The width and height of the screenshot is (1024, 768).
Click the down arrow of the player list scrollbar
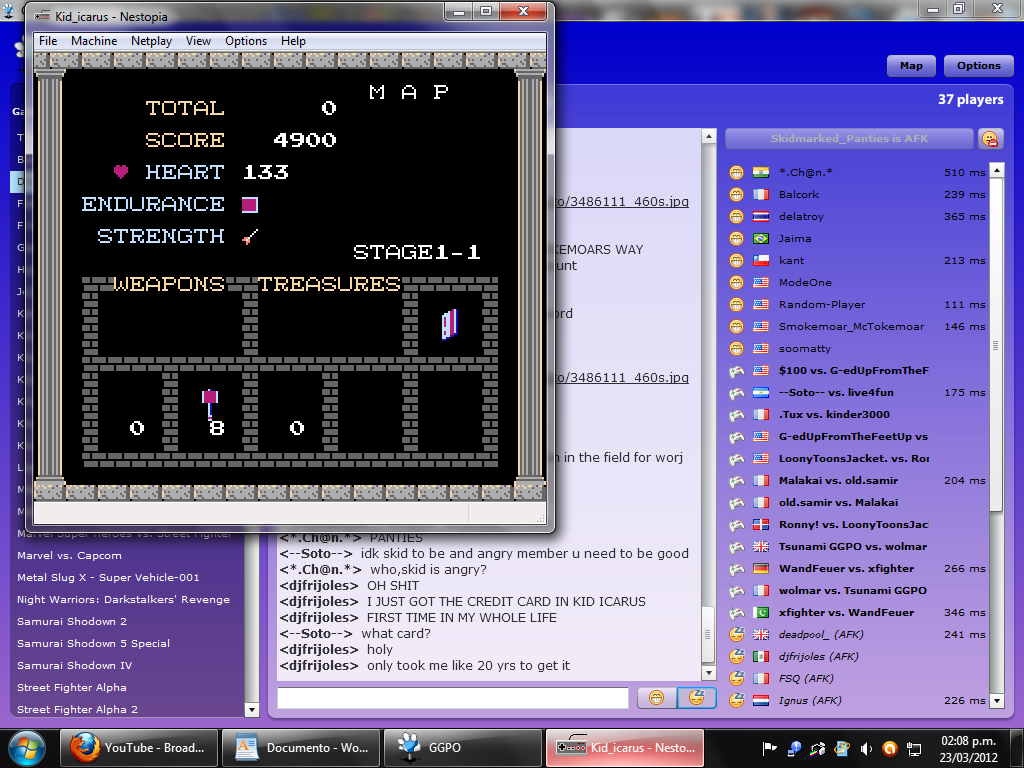pos(997,701)
